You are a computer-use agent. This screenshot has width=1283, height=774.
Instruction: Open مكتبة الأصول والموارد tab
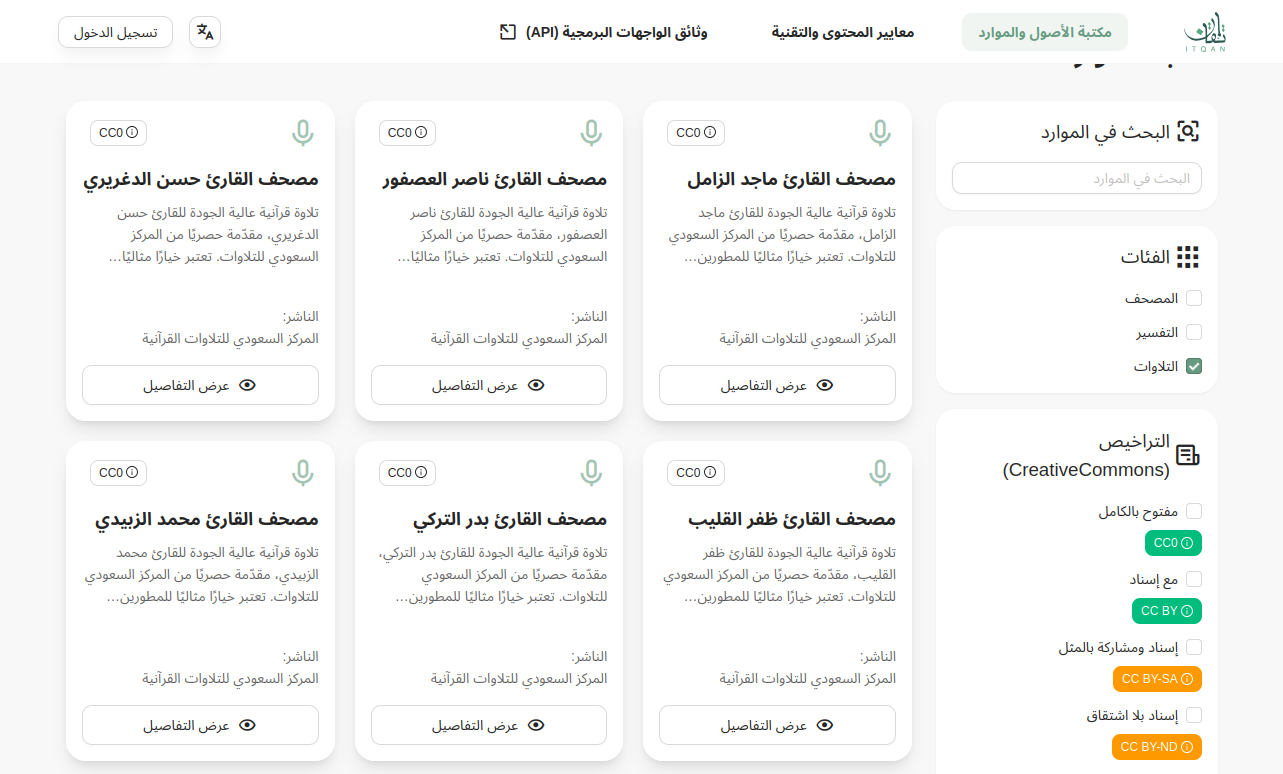(x=1044, y=32)
